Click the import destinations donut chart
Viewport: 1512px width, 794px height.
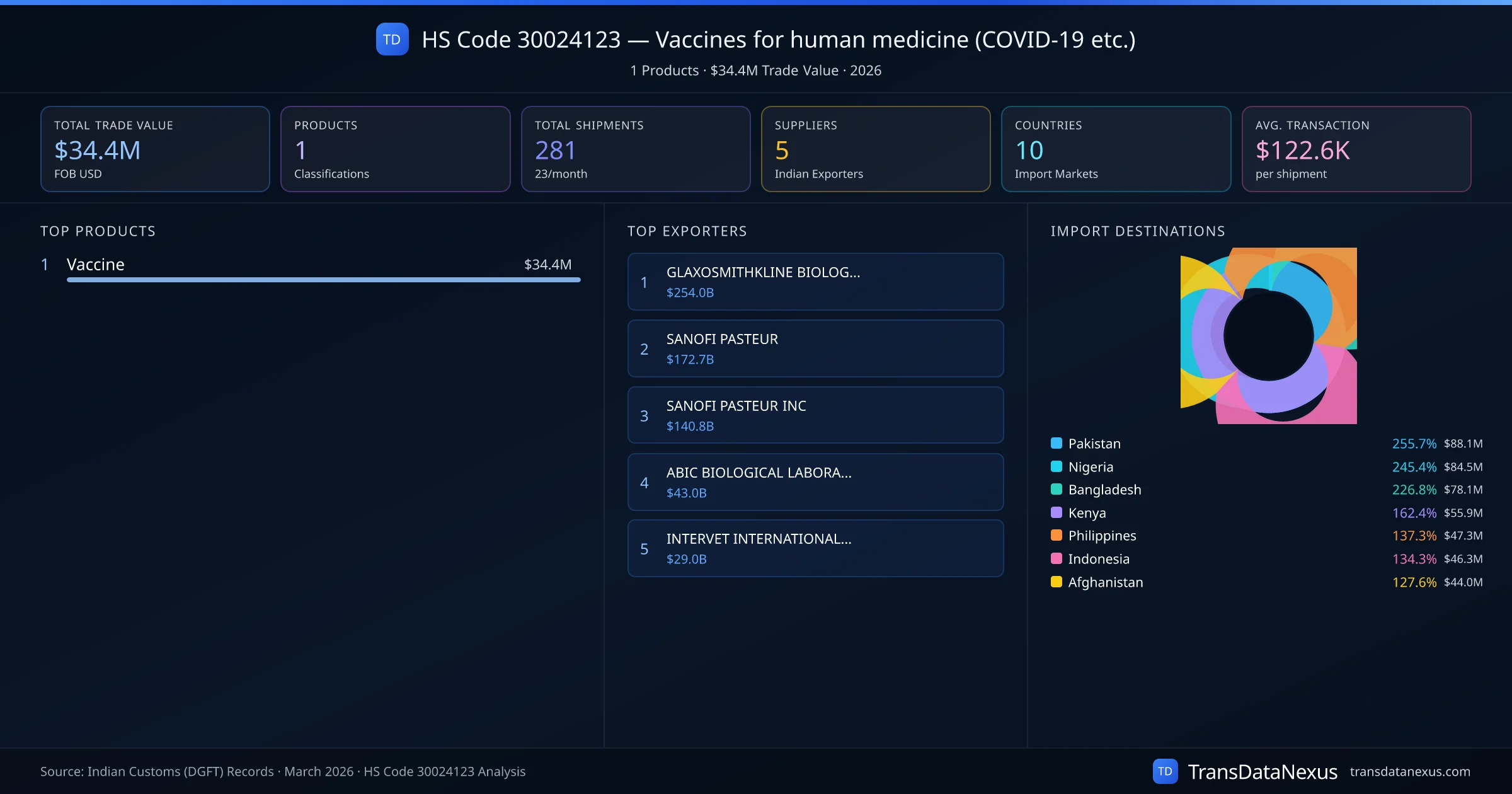[x=1268, y=336]
